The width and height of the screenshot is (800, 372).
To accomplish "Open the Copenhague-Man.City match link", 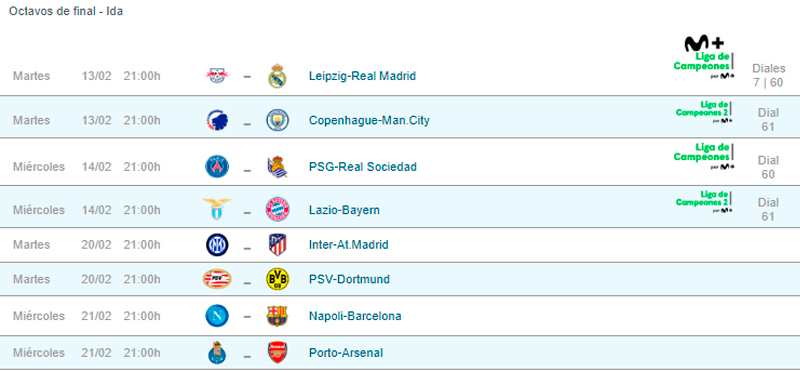I will tap(369, 120).
